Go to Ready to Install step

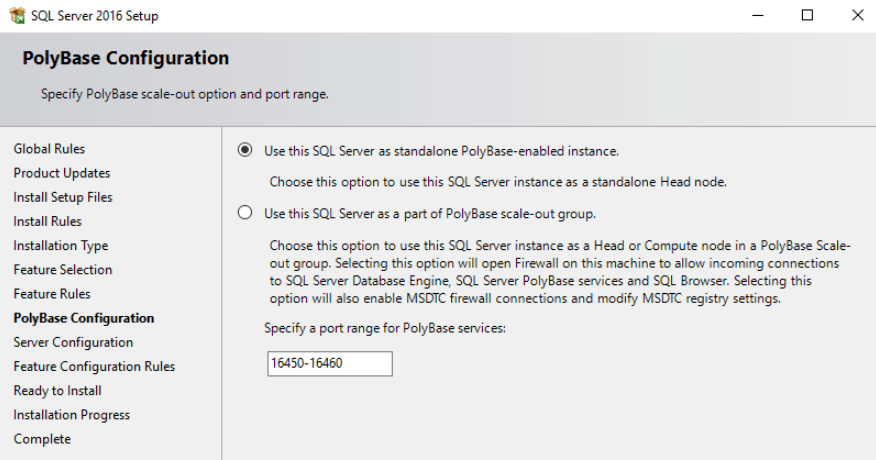(57, 391)
